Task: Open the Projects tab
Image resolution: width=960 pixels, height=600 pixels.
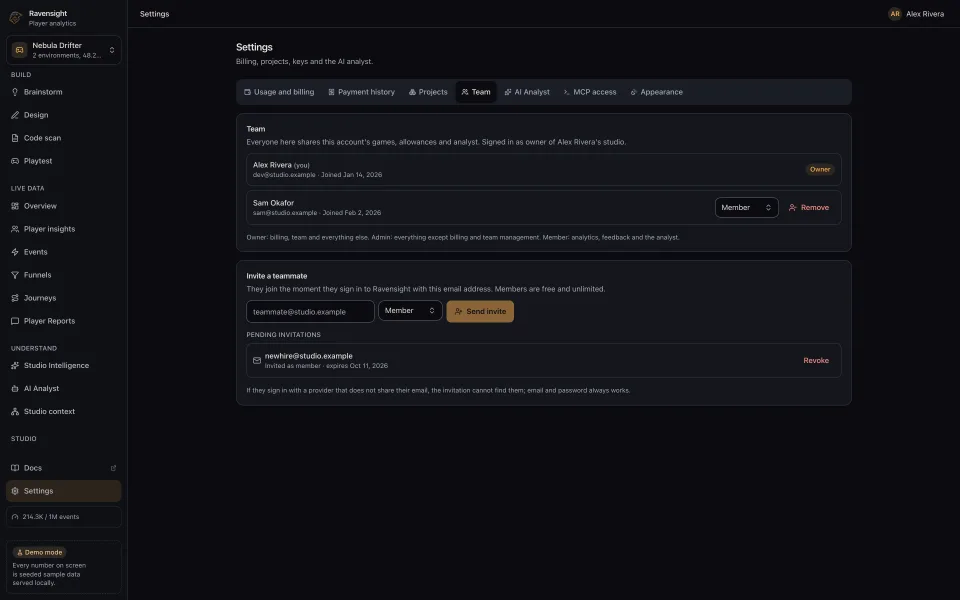Action: tap(428, 92)
